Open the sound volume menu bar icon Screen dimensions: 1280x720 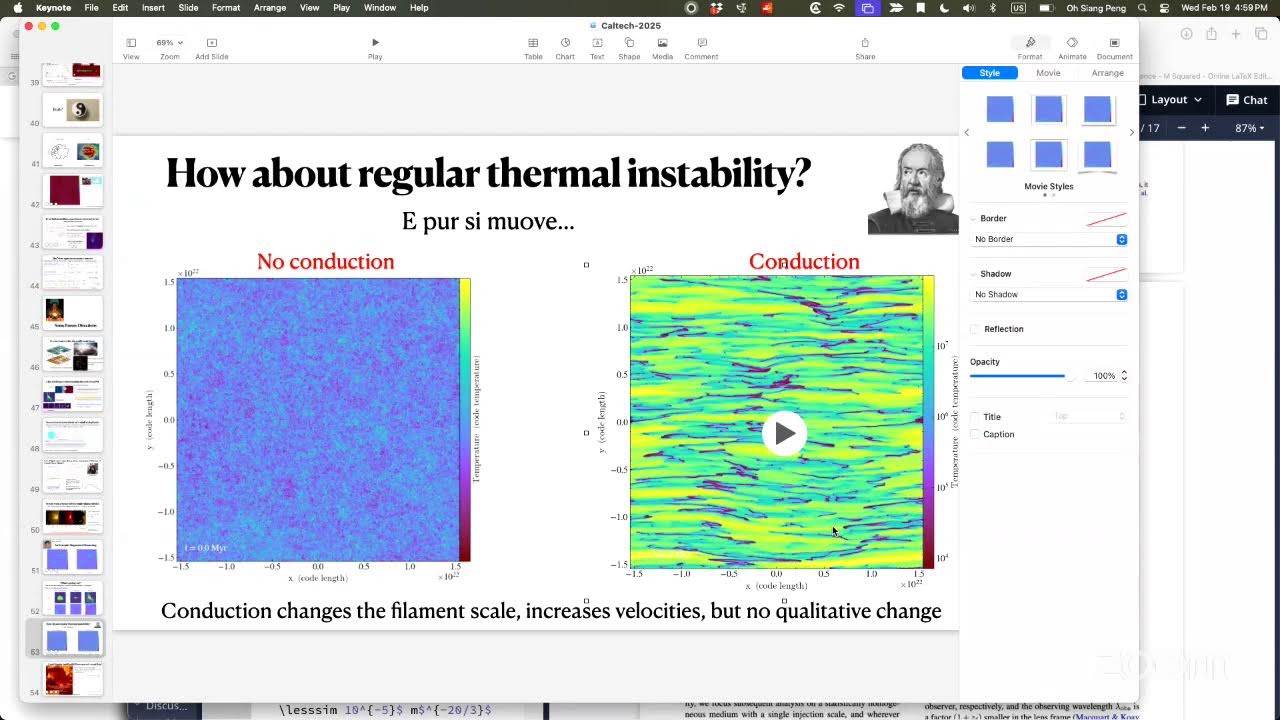coord(969,8)
